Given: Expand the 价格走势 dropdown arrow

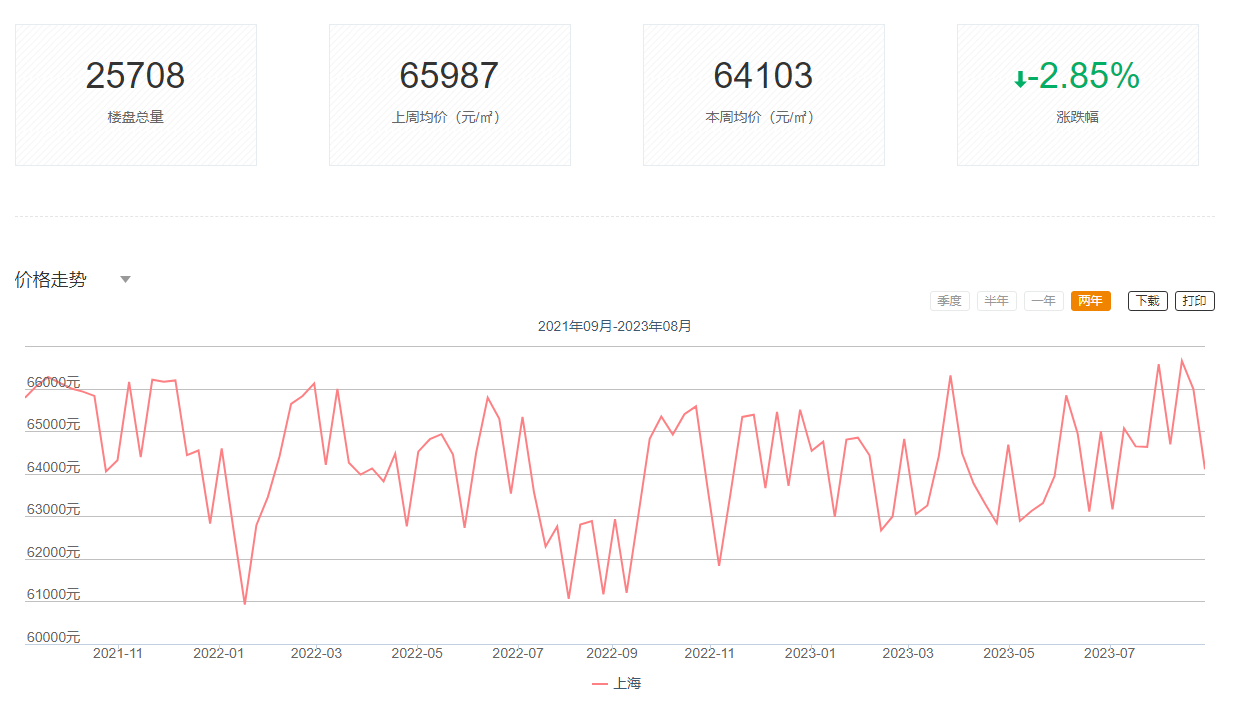Looking at the screenshot, I should tap(125, 280).
